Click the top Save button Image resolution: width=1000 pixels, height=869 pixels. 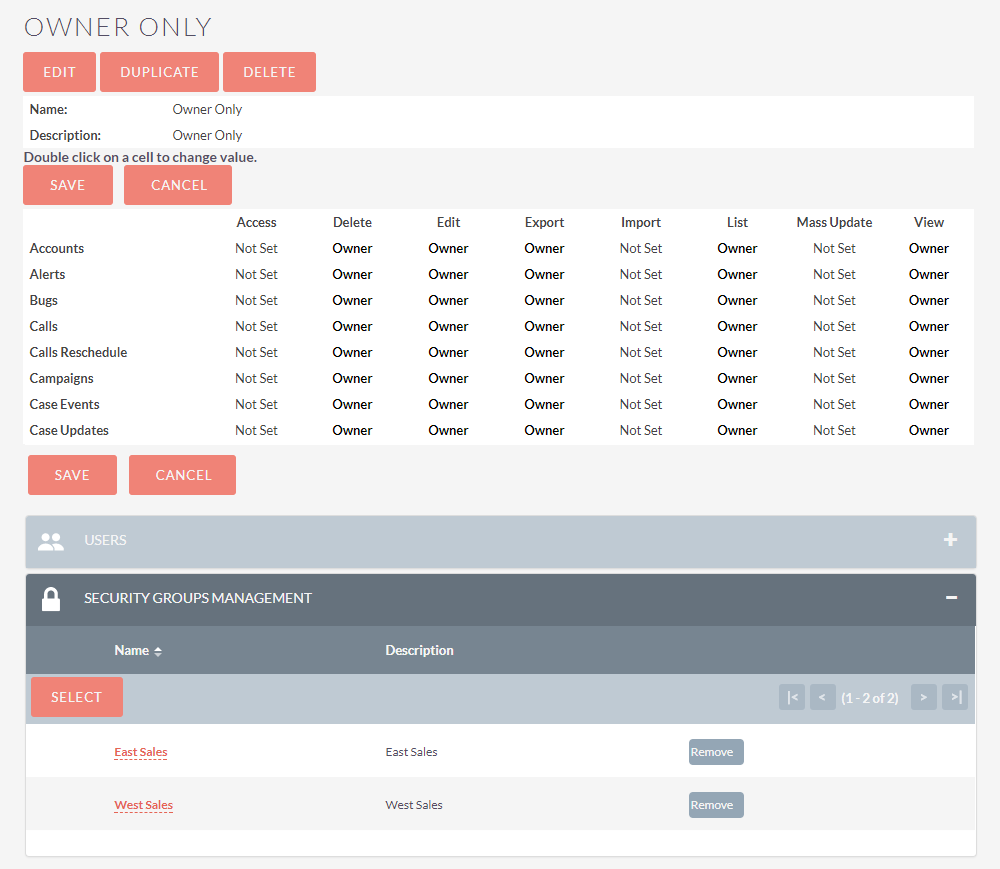pyautogui.click(x=68, y=185)
